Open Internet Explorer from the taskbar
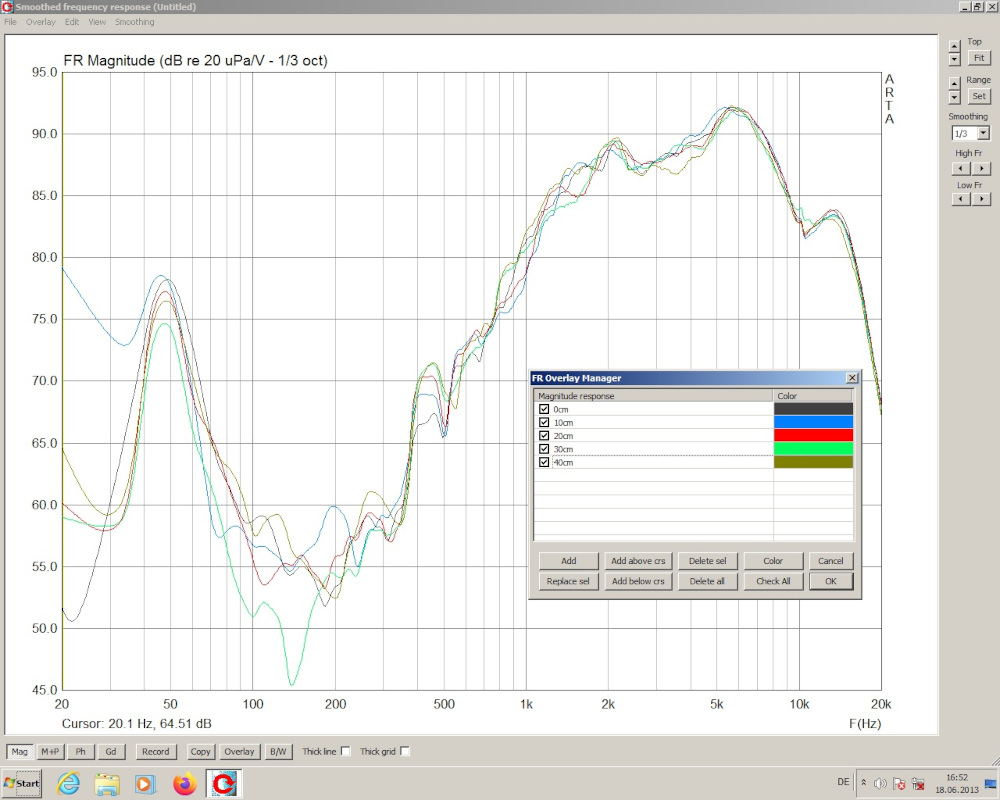The width and height of the screenshot is (1000, 800). [x=69, y=782]
